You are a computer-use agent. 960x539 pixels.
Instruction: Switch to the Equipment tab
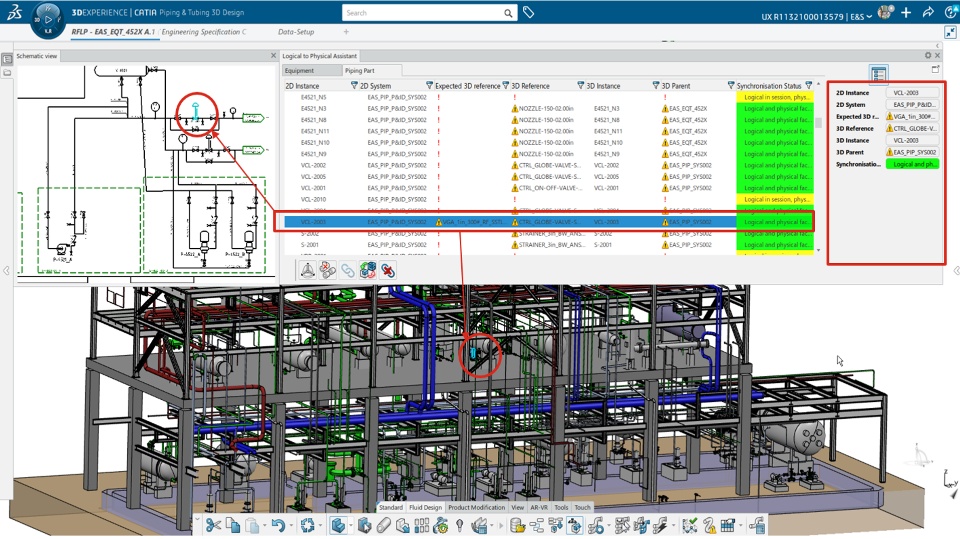[299, 71]
